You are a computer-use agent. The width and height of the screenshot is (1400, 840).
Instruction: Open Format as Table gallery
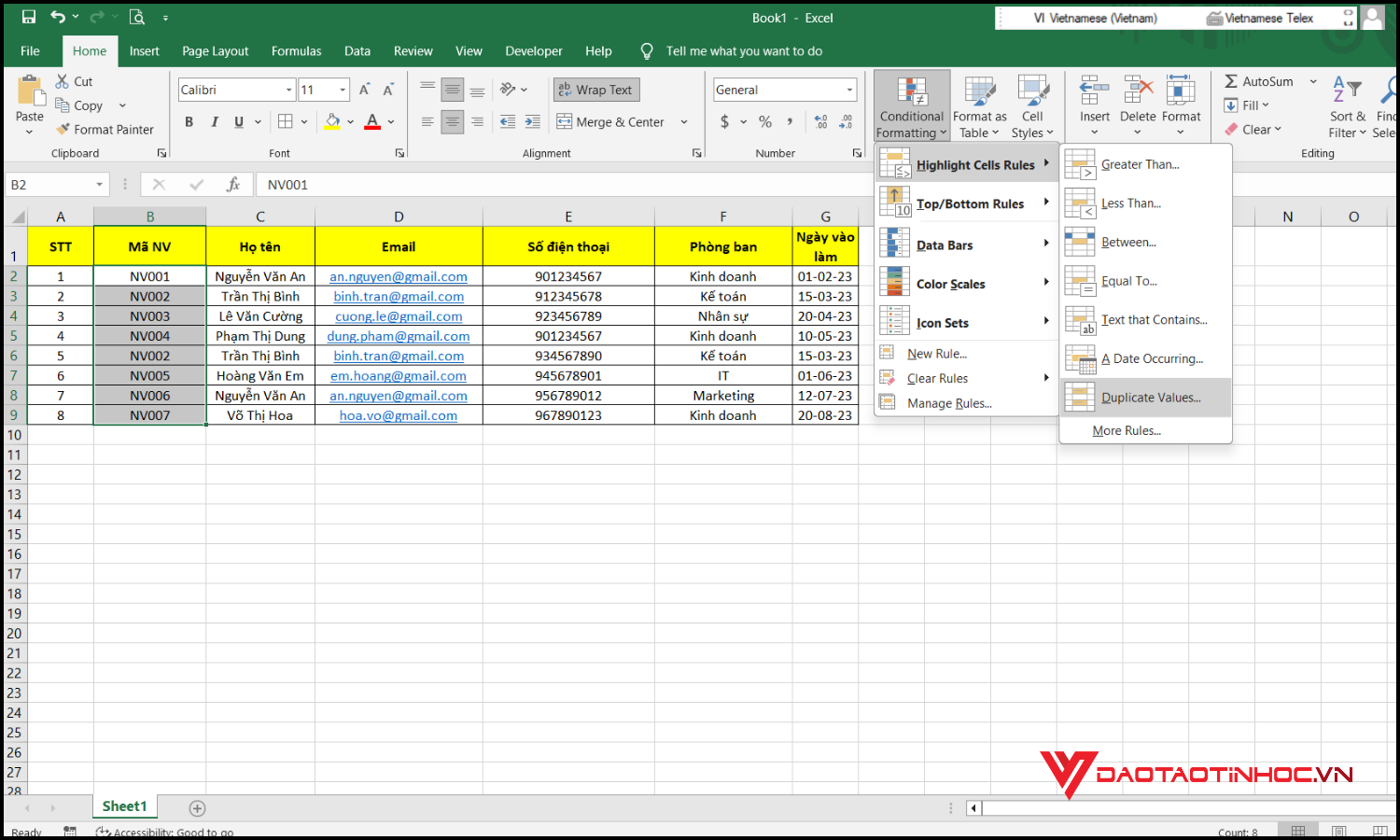(x=980, y=107)
